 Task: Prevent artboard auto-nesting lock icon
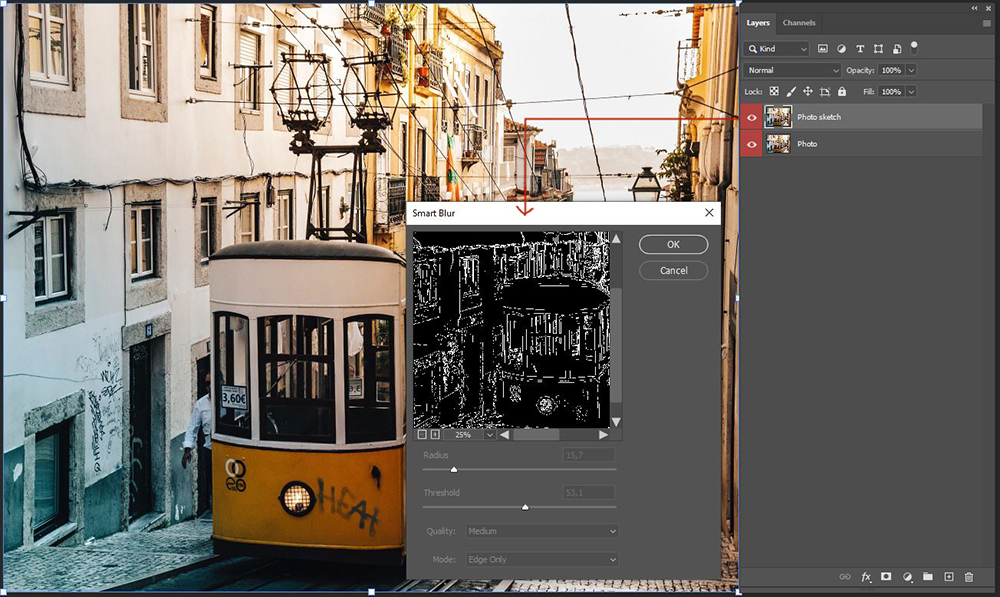pyautogui.click(x=825, y=92)
